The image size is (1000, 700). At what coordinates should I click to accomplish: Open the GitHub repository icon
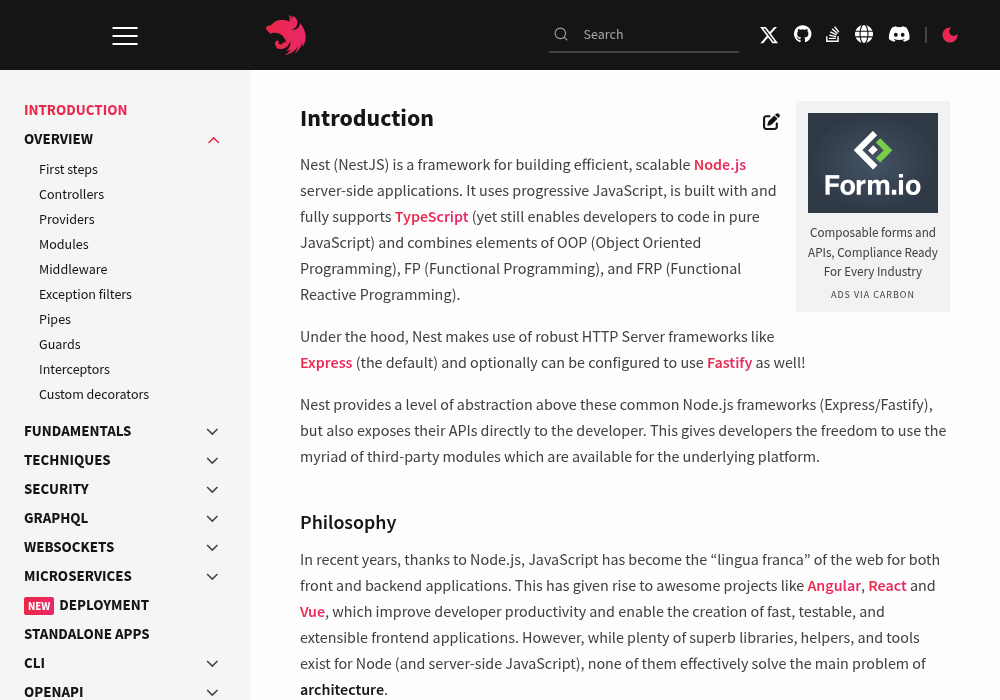[x=802, y=34]
